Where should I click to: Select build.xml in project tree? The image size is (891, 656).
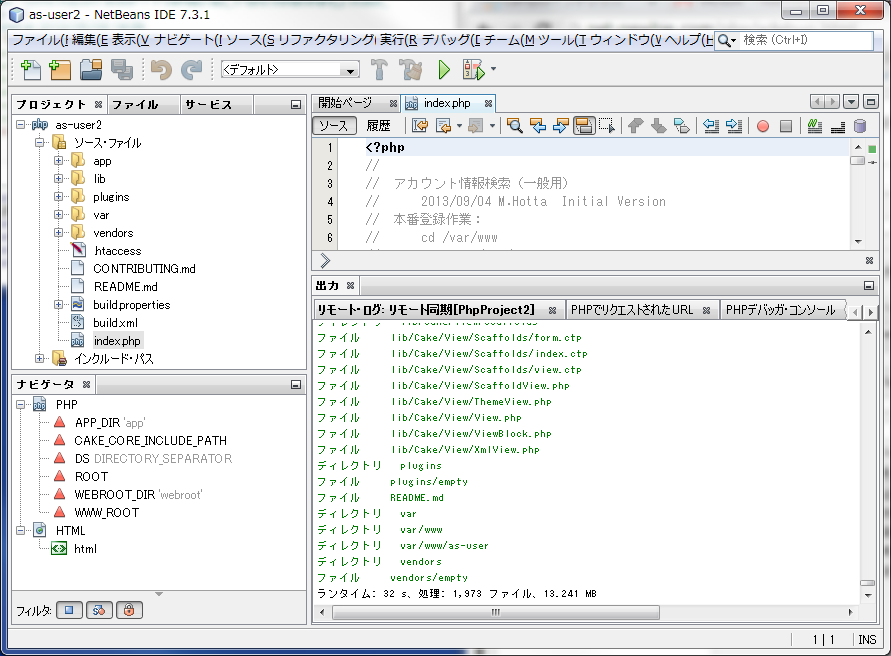(x=115, y=323)
